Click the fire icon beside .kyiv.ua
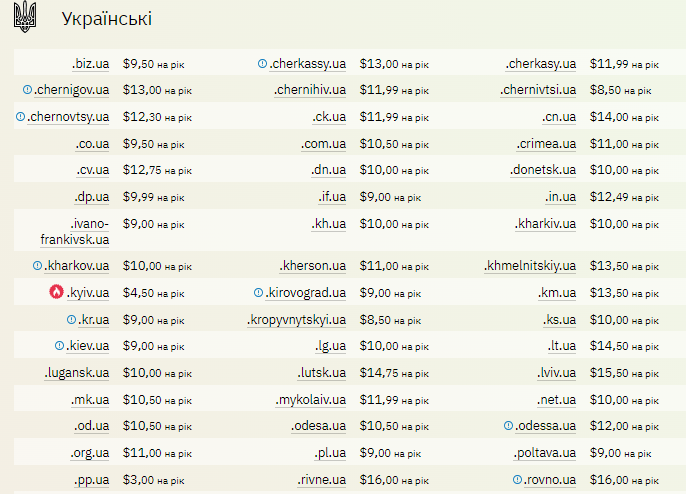The image size is (686, 494). tap(56, 293)
